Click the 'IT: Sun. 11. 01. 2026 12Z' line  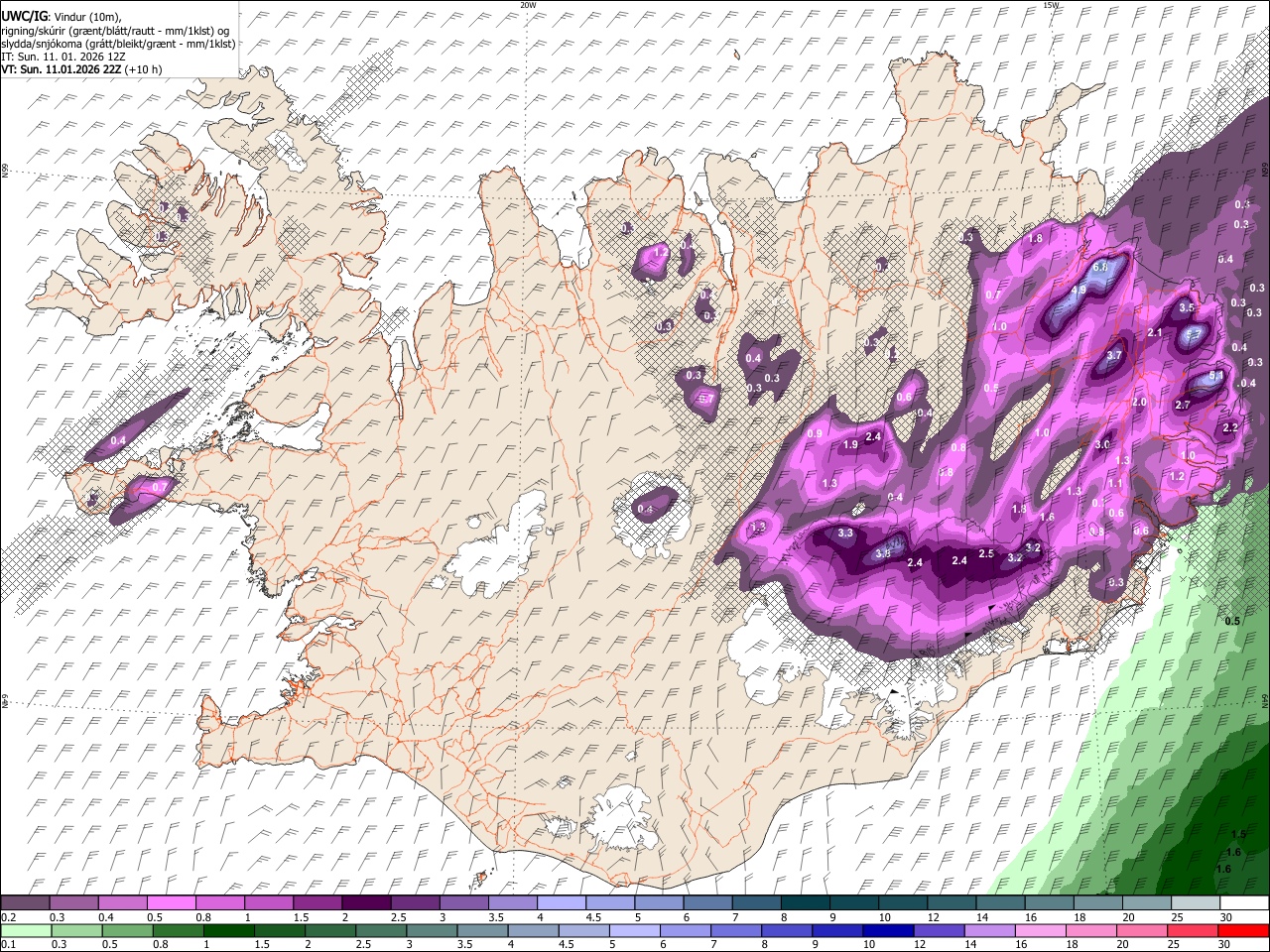[63, 57]
